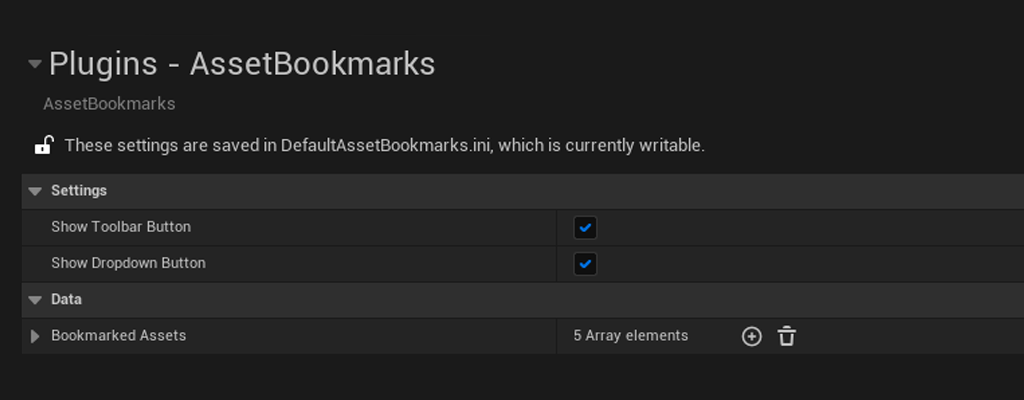This screenshot has width=1024, height=400.
Task: Expand the Bookmarked Assets array arrow
Action: [x=36, y=336]
